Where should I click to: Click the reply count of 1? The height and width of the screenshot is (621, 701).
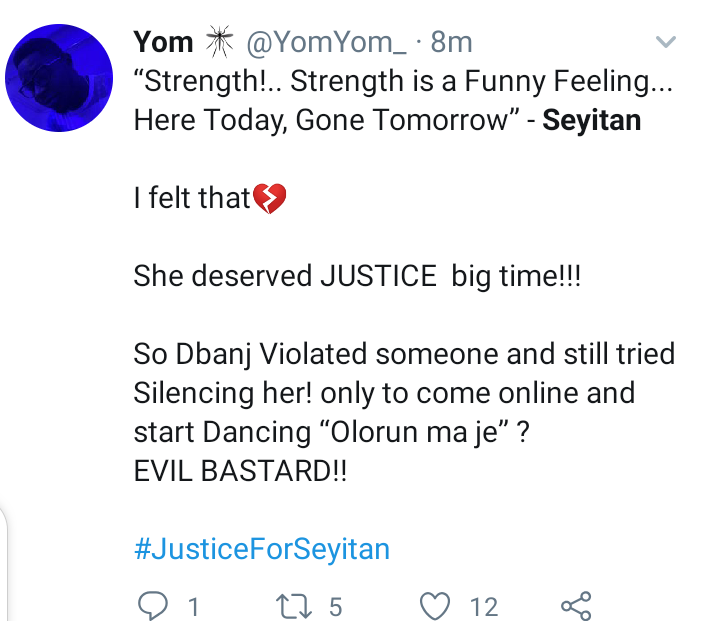193,606
